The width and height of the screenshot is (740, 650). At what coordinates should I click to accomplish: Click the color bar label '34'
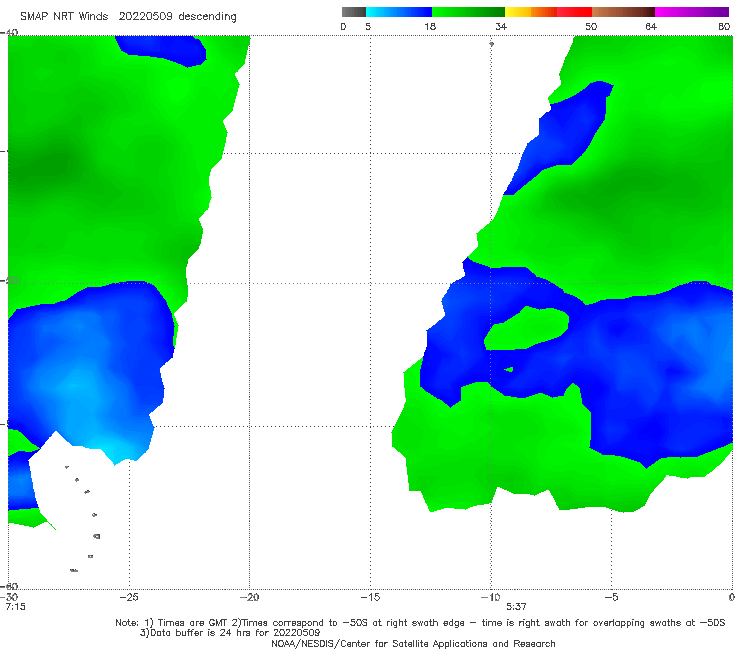(501, 26)
